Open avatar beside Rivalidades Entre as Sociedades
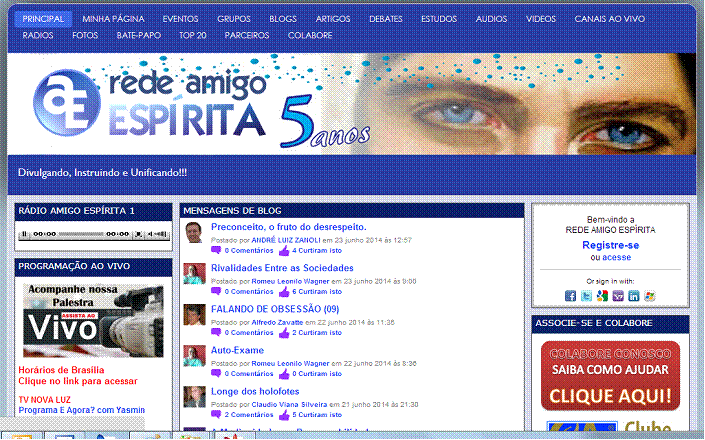The width and height of the screenshot is (705, 440). (x=194, y=274)
